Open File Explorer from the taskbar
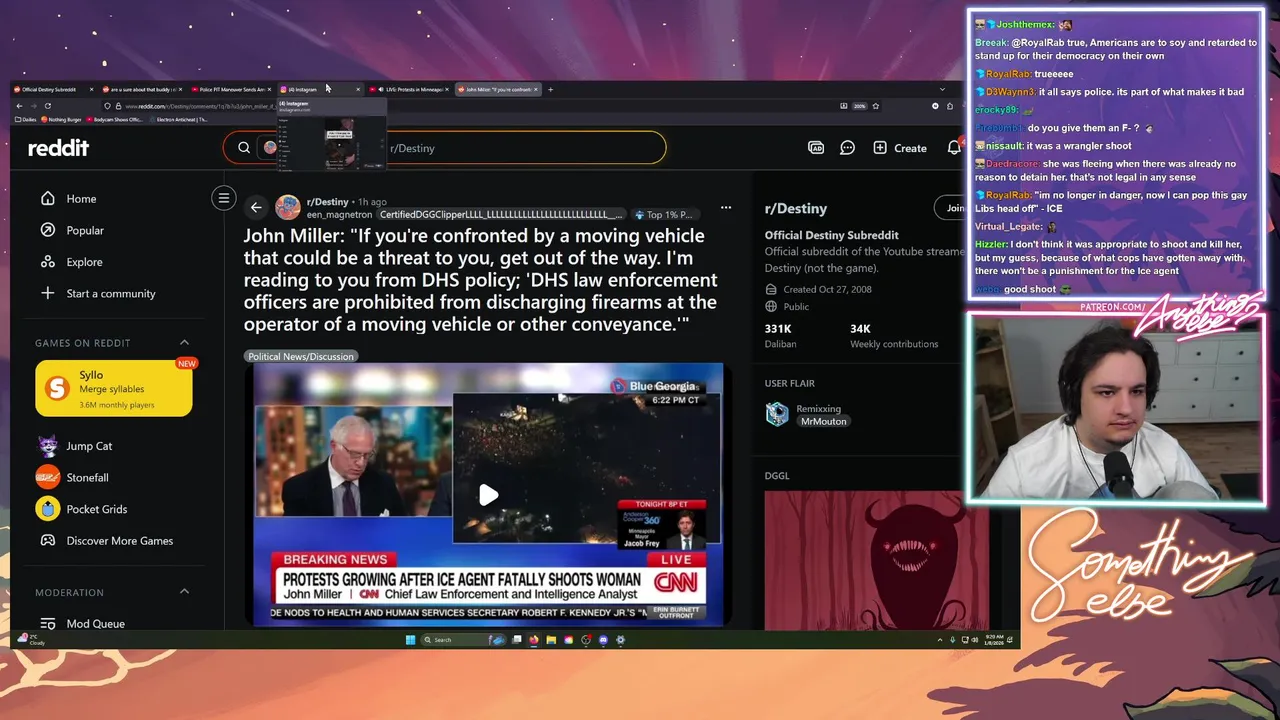Image resolution: width=1280 pixels, height=720 pixels. [551, 640]
